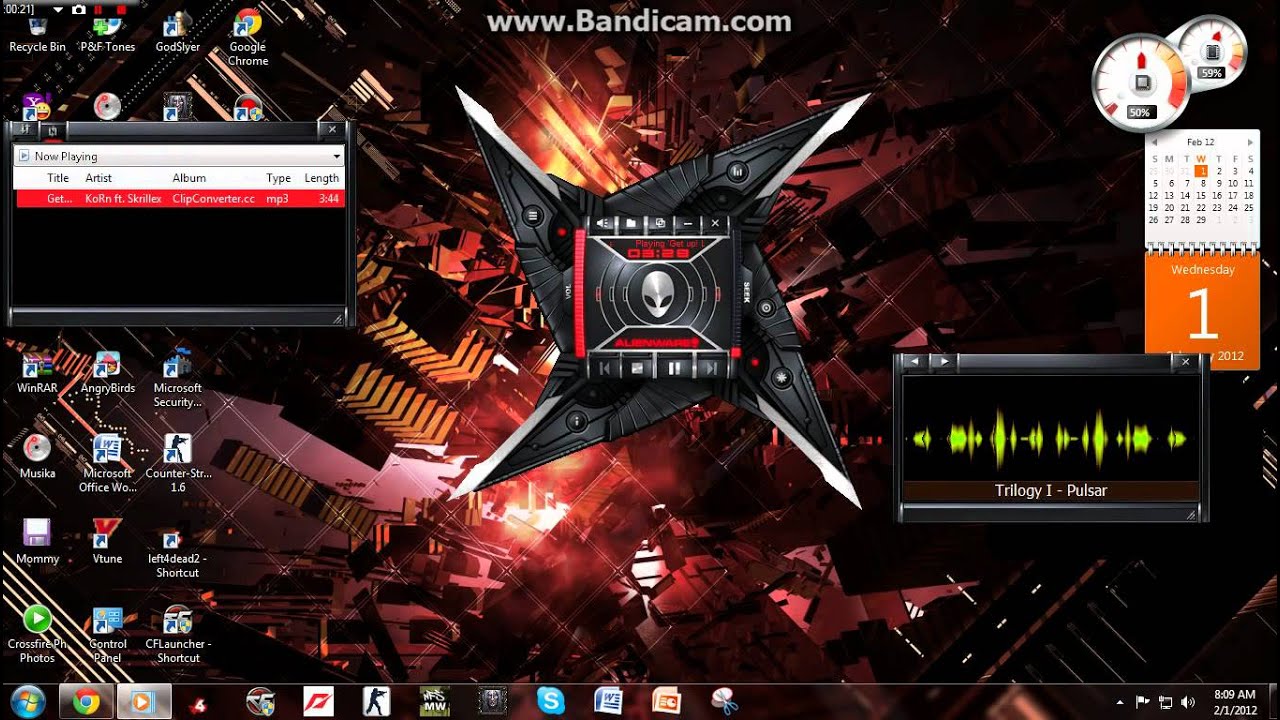1280x720 pixels.
Task: Click the Trilogy I - Pulsar visualization title
Action: (1051, 491)
